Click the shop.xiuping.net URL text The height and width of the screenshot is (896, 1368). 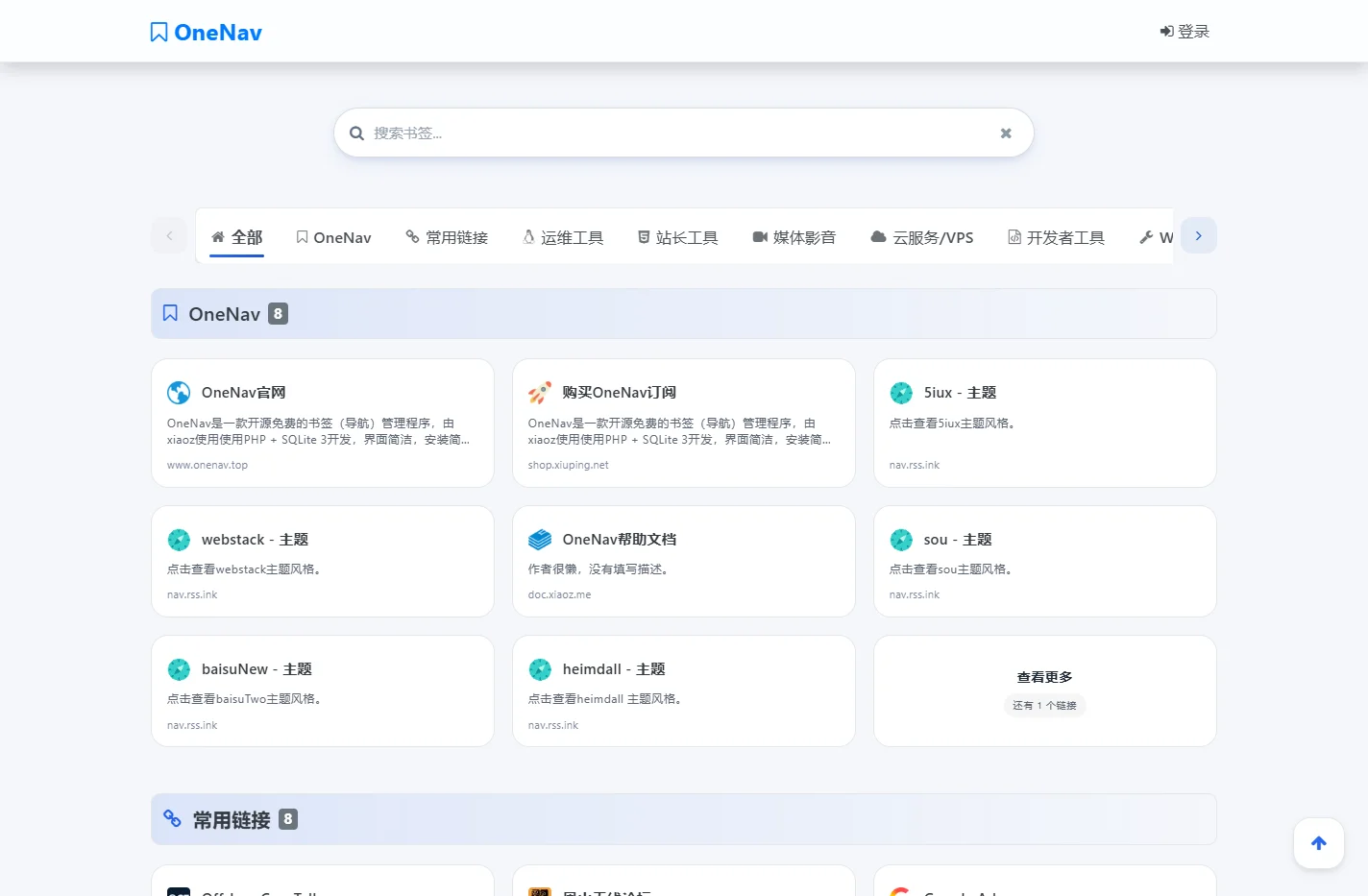569,465
